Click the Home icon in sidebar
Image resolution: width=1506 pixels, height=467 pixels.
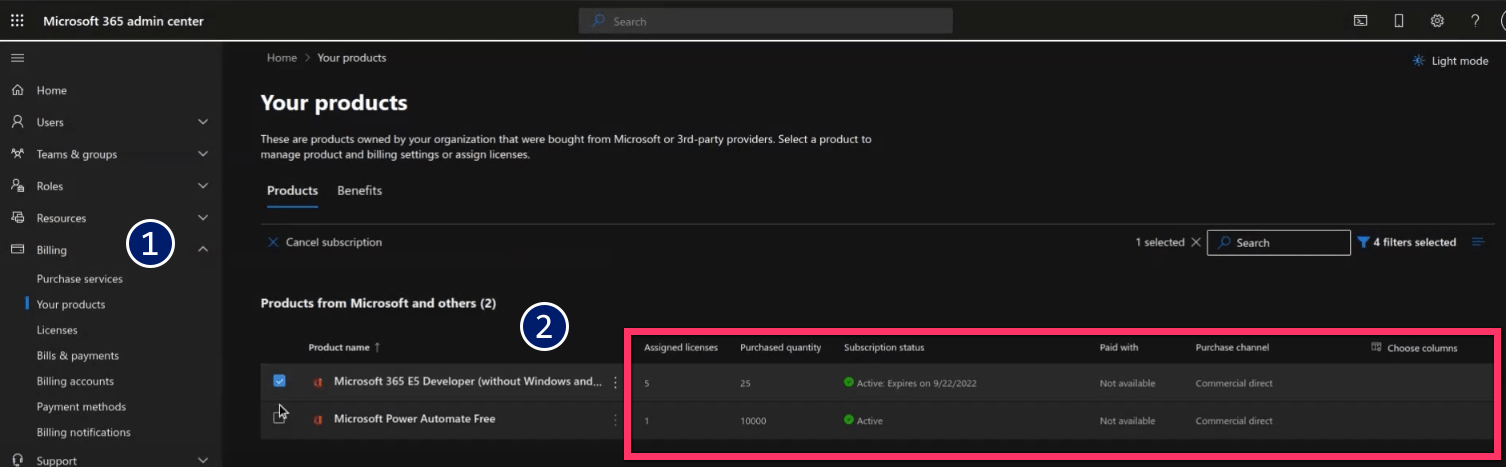[17, 90]
